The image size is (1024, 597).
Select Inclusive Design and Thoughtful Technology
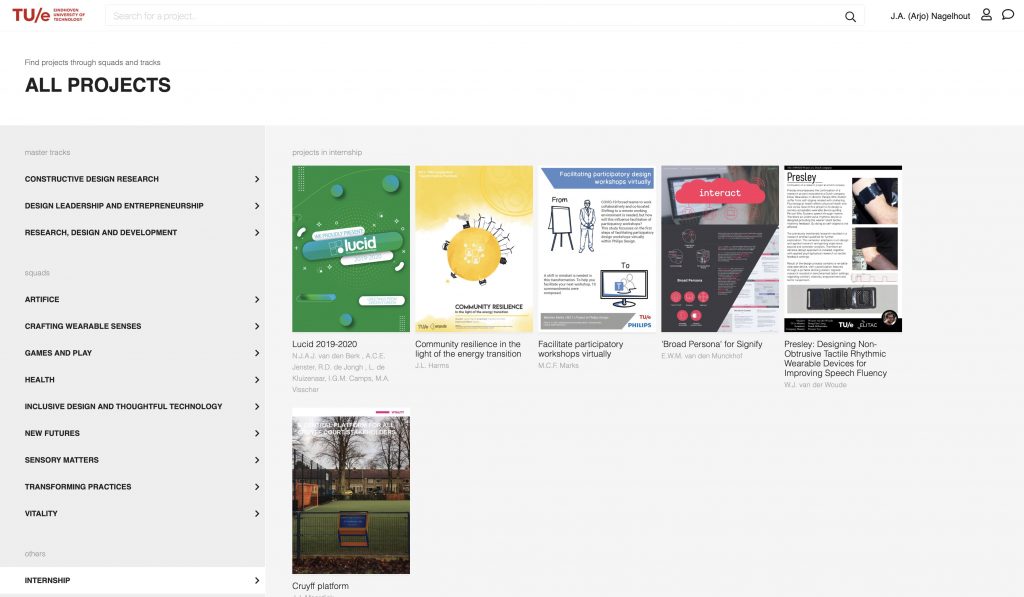(x=123, y=406)
